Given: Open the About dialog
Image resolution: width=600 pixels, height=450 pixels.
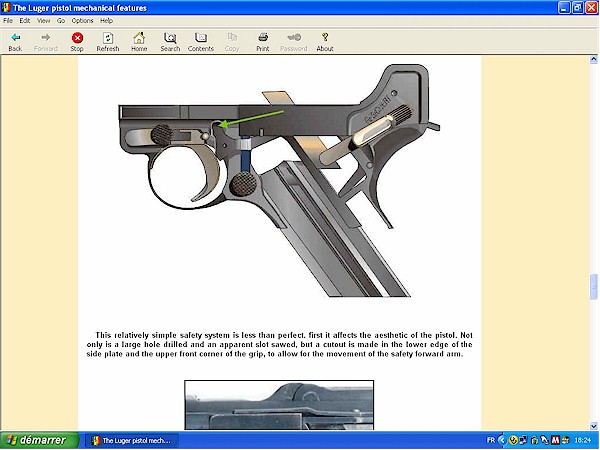Looking at the screenshot, I should pyautogui.click(x=325, y=42).
